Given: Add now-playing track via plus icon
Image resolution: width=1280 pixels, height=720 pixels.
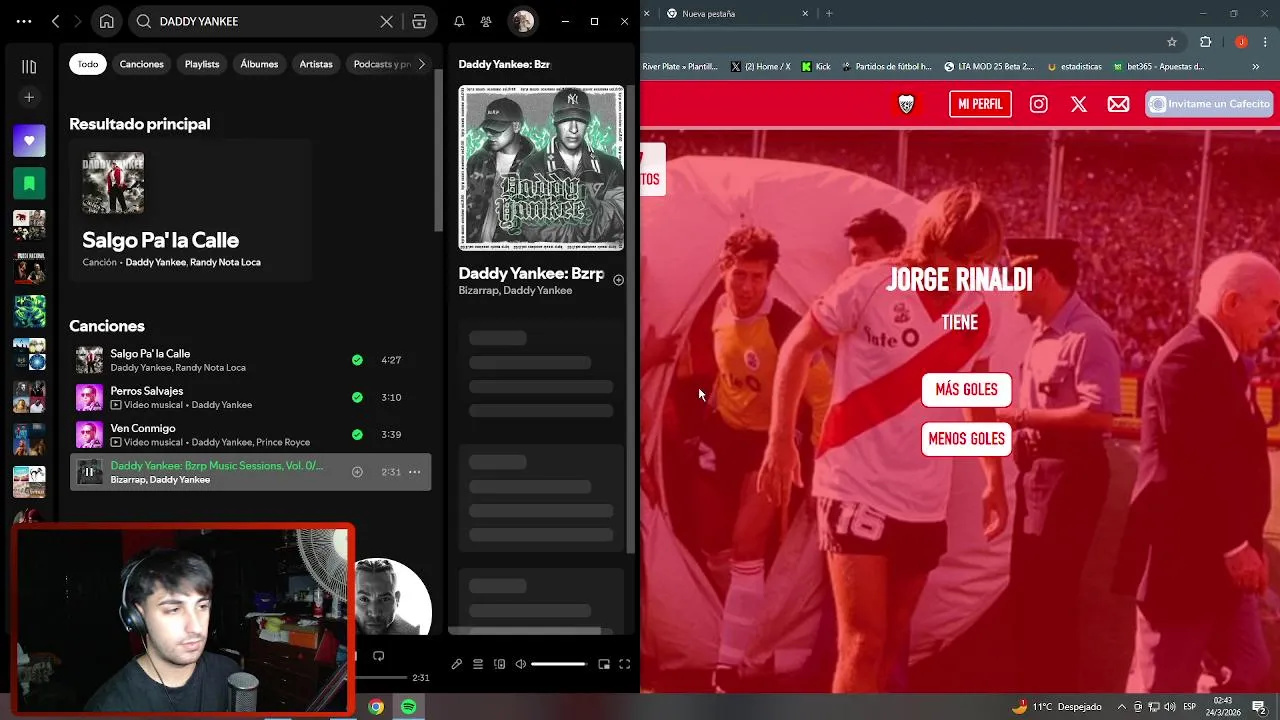Looking at the screenshot, I should pos(618,280).
